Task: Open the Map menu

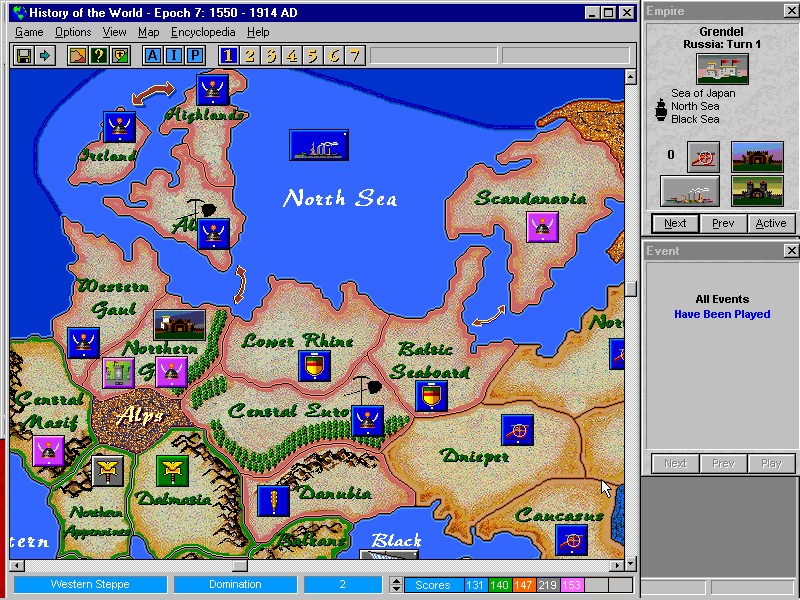Action: (x=148, y=32)
